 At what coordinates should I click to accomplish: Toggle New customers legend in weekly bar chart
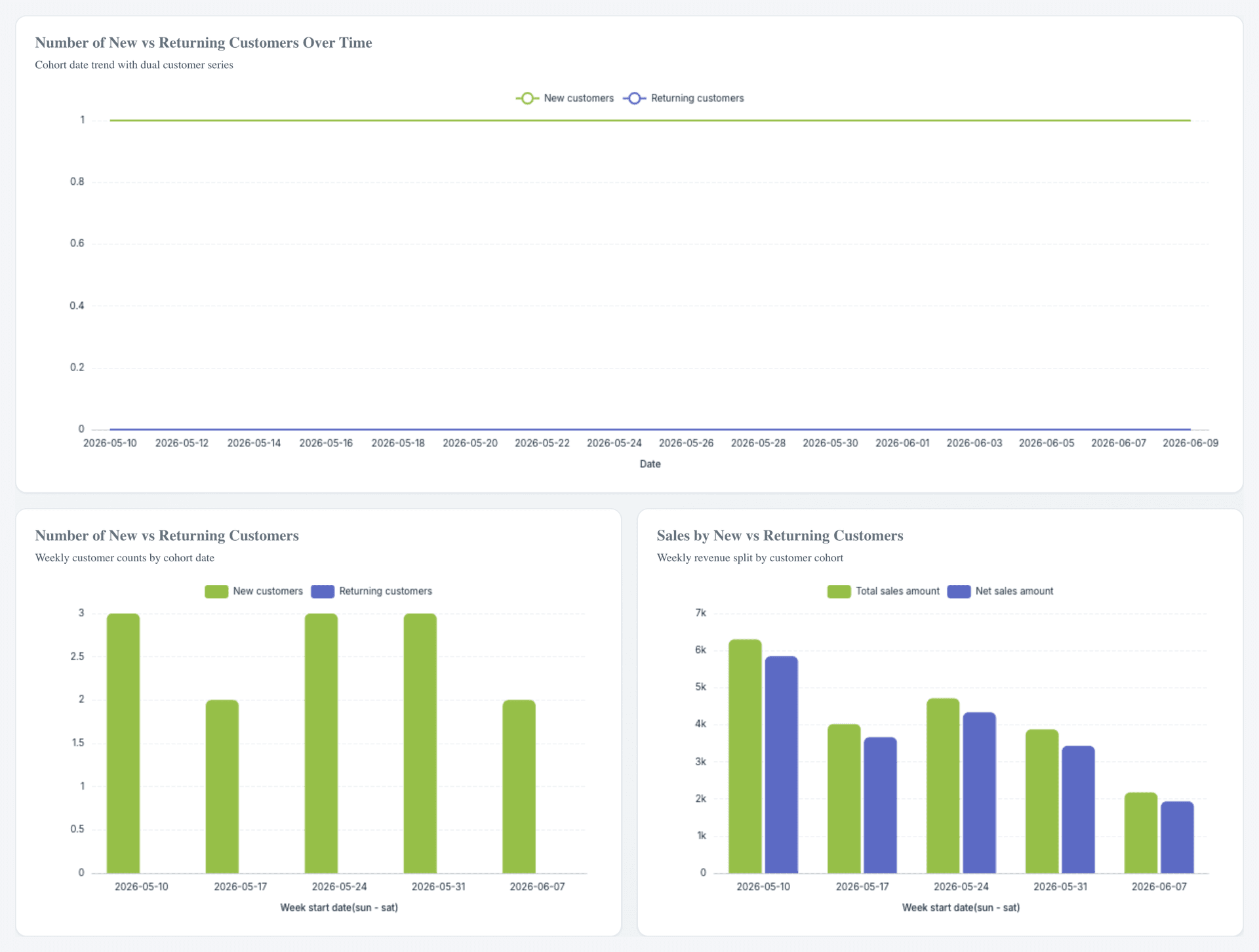(254, 591)
